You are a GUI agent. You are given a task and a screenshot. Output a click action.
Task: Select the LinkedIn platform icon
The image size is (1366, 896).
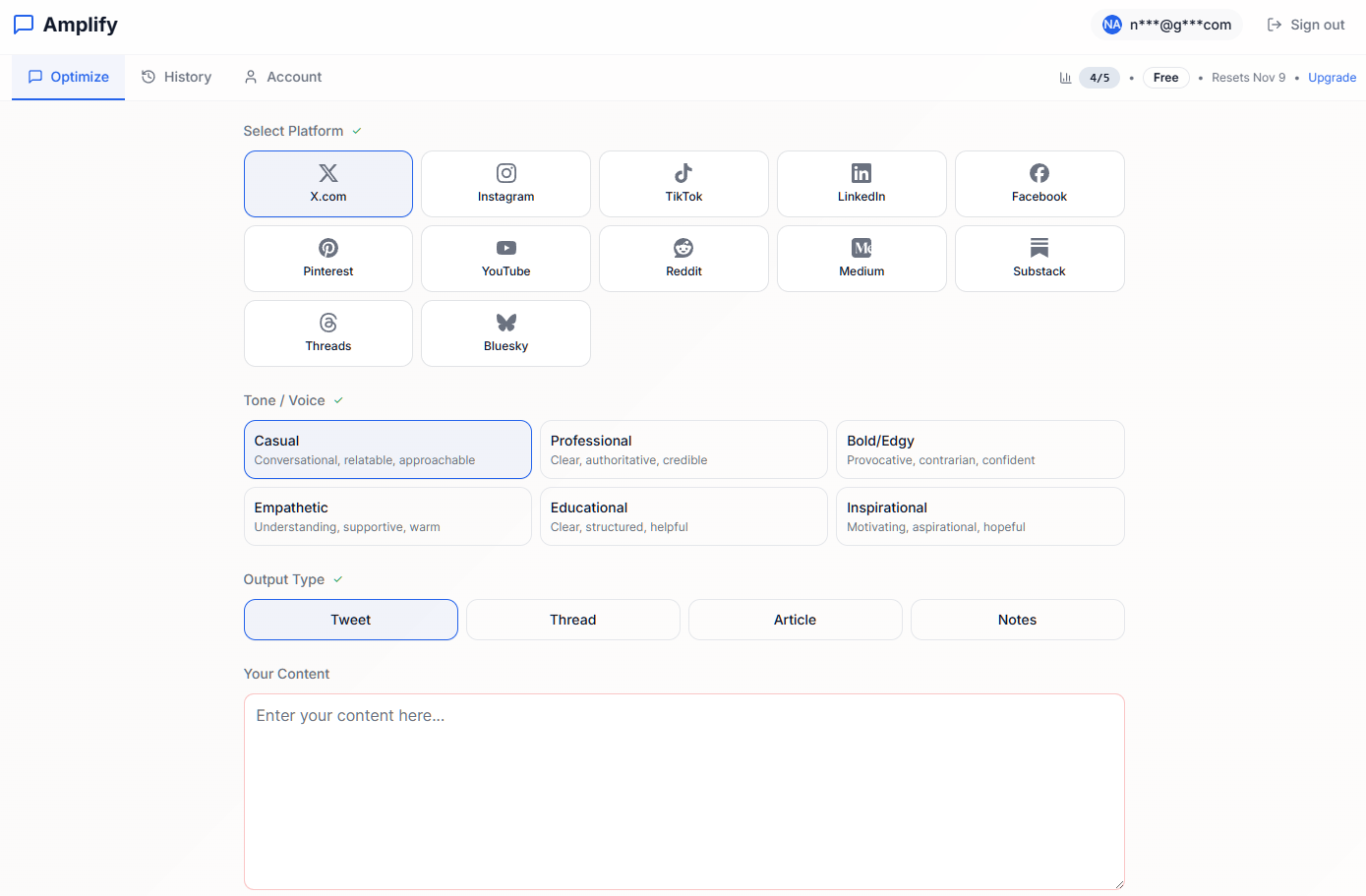coord(861,172)
